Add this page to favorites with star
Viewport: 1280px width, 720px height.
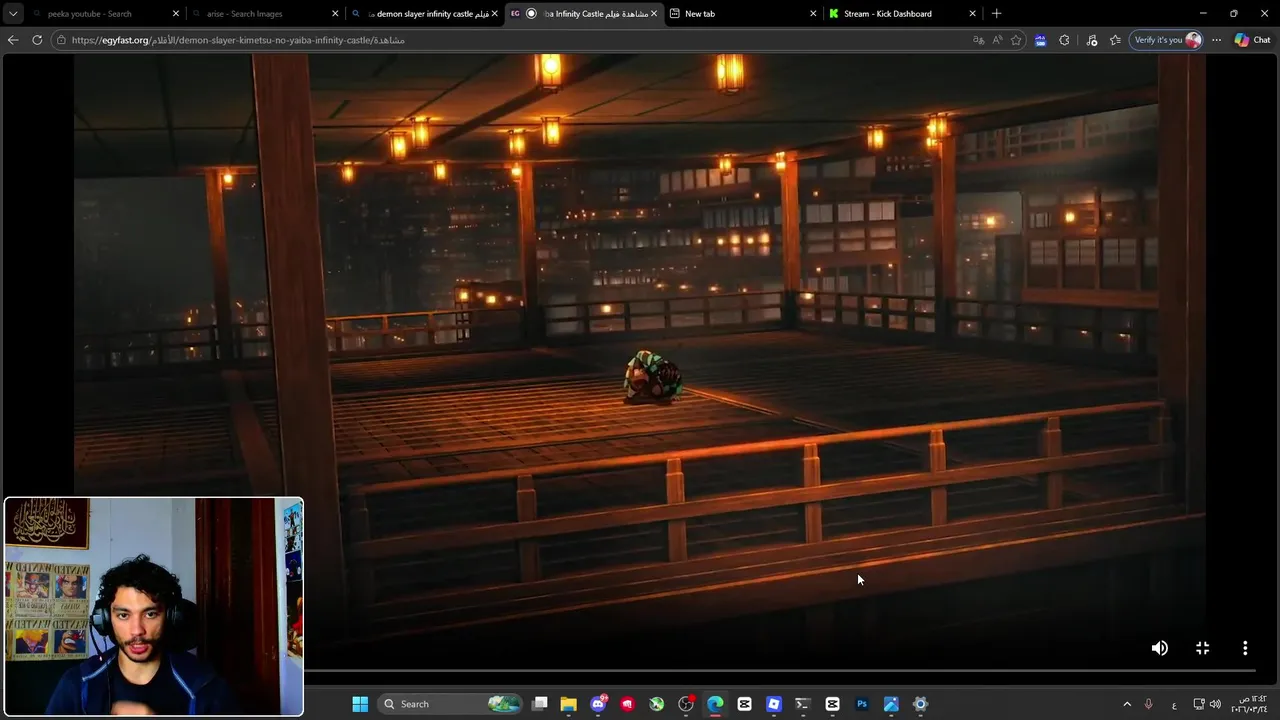click(1016, 40)
